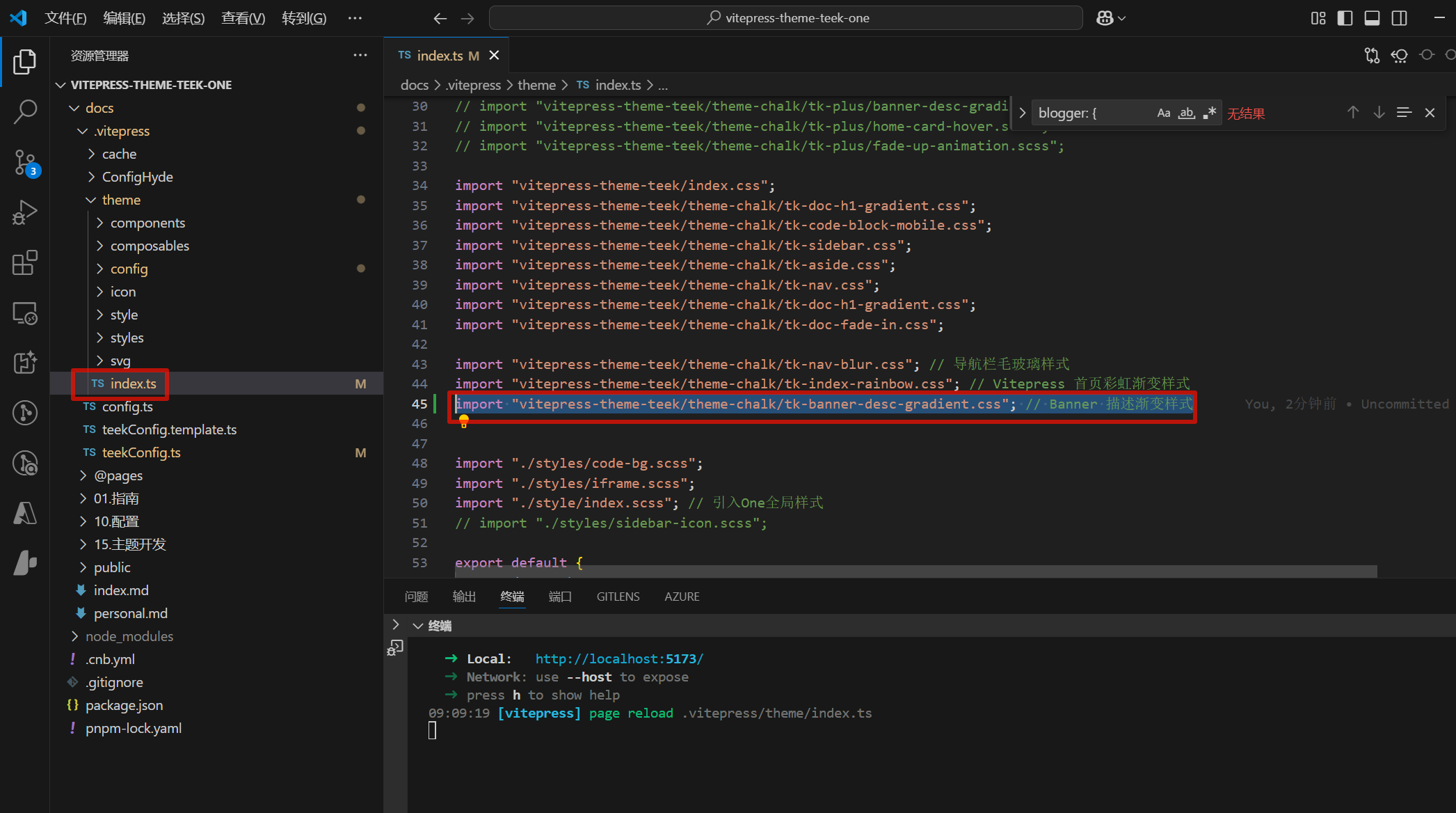Screen dimensions: 1456x813
Task: Toggle Match Whole Word in find widget
Action: pyautogui.click(x=1186, y=113)
